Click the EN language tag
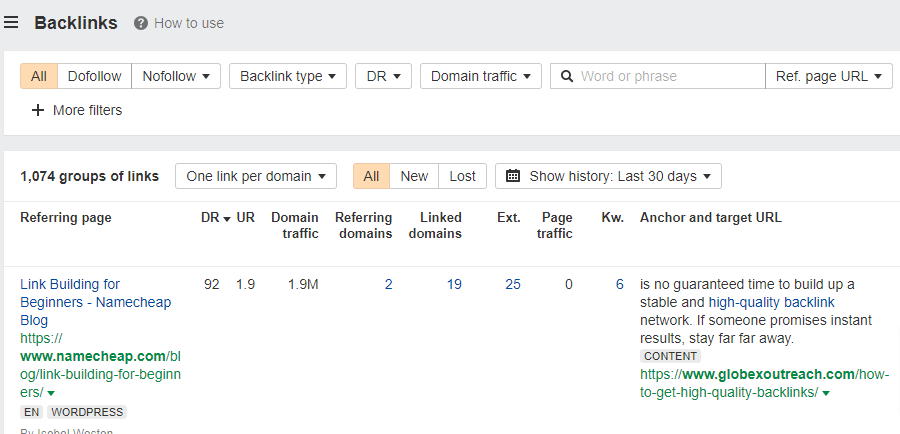Viewport: 900px width, 434px height. 32,412
